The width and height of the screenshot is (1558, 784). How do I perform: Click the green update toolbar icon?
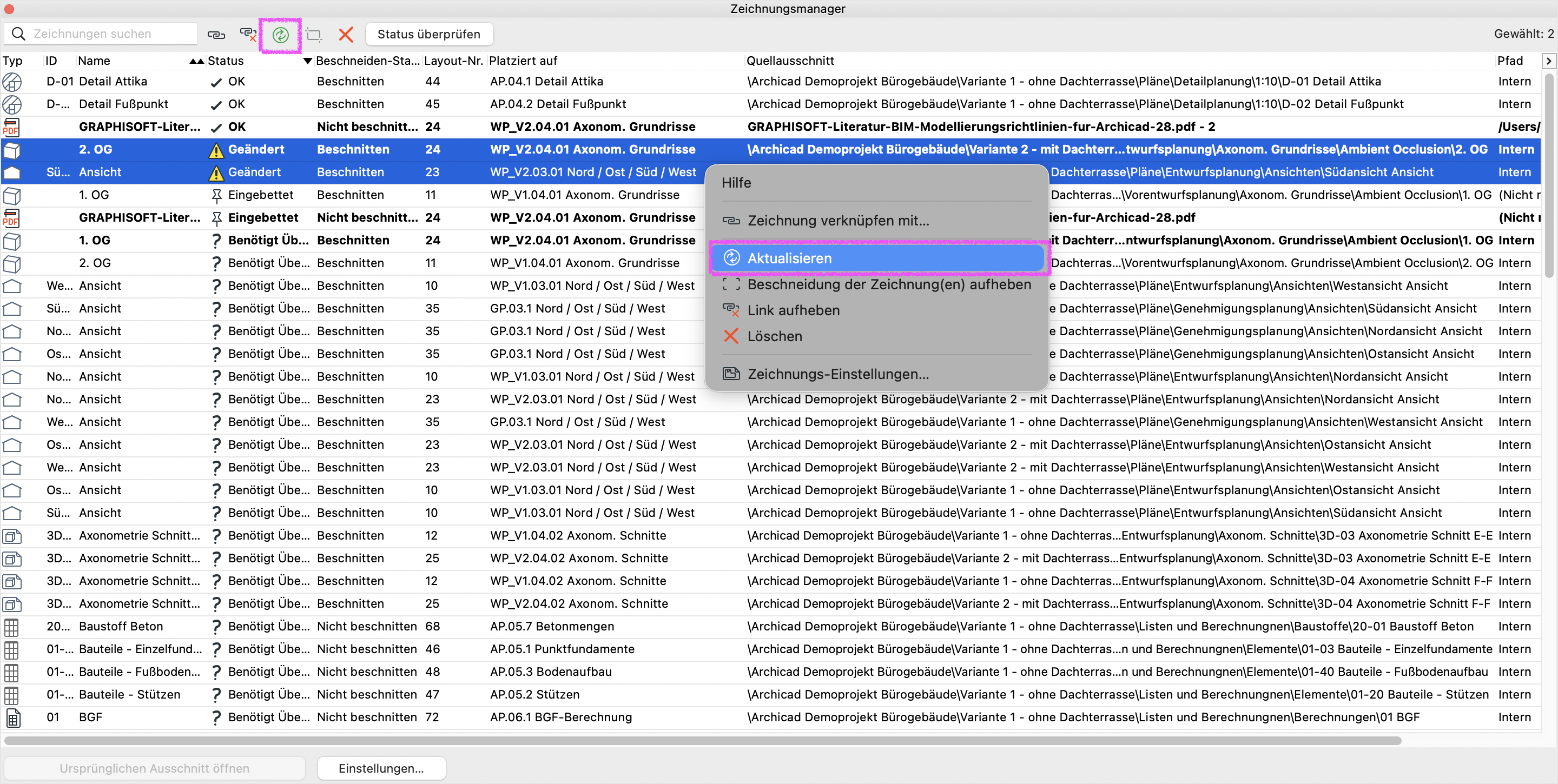(x=280, y=35)
